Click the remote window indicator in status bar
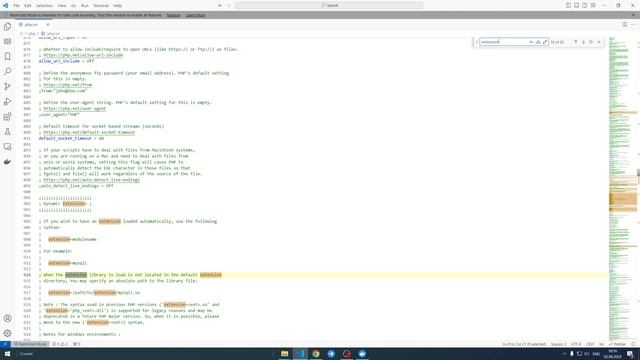640x360 pixels. (4, 344)
